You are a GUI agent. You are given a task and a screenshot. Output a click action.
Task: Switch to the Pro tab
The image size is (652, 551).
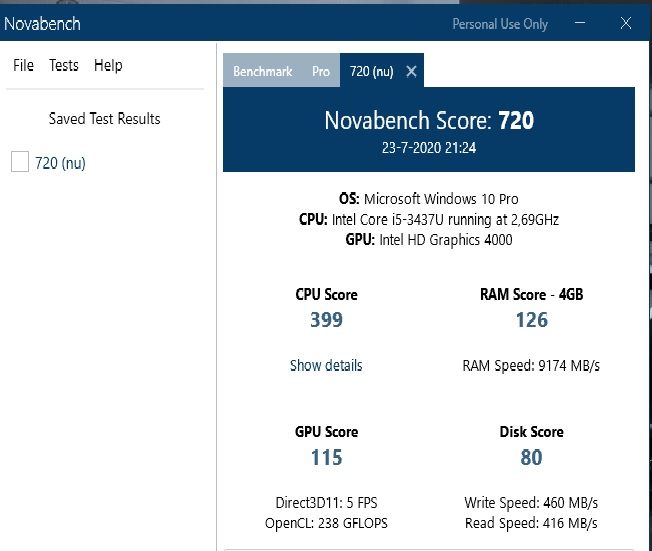321,72
